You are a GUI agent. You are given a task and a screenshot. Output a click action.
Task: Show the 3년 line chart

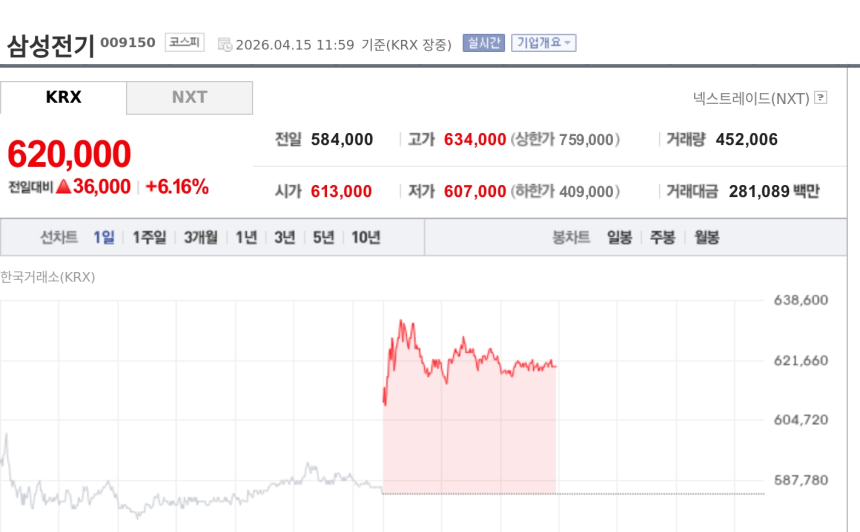pyautogui.click(x=285, y=237)
